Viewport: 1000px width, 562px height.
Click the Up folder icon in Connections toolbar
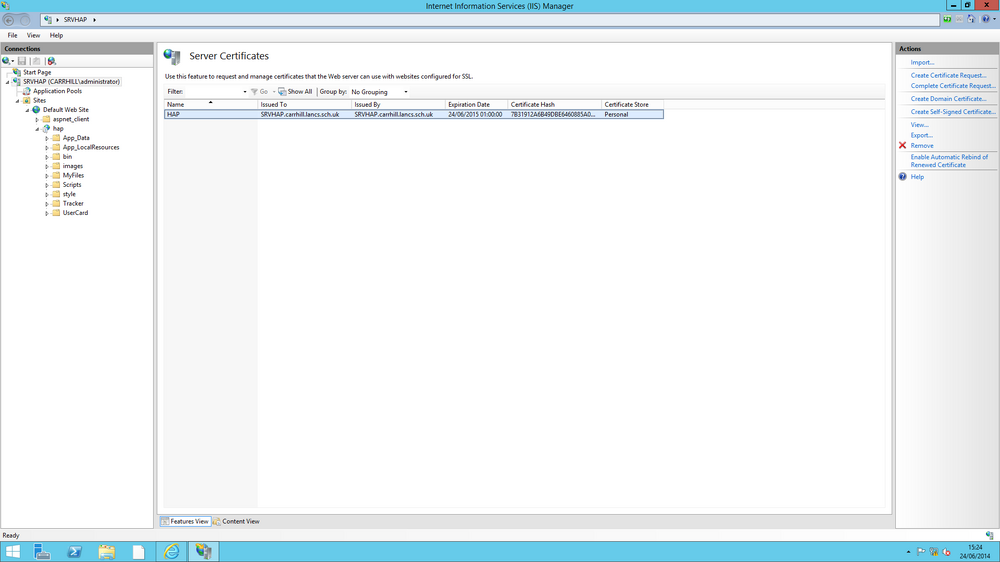point(36,61)
